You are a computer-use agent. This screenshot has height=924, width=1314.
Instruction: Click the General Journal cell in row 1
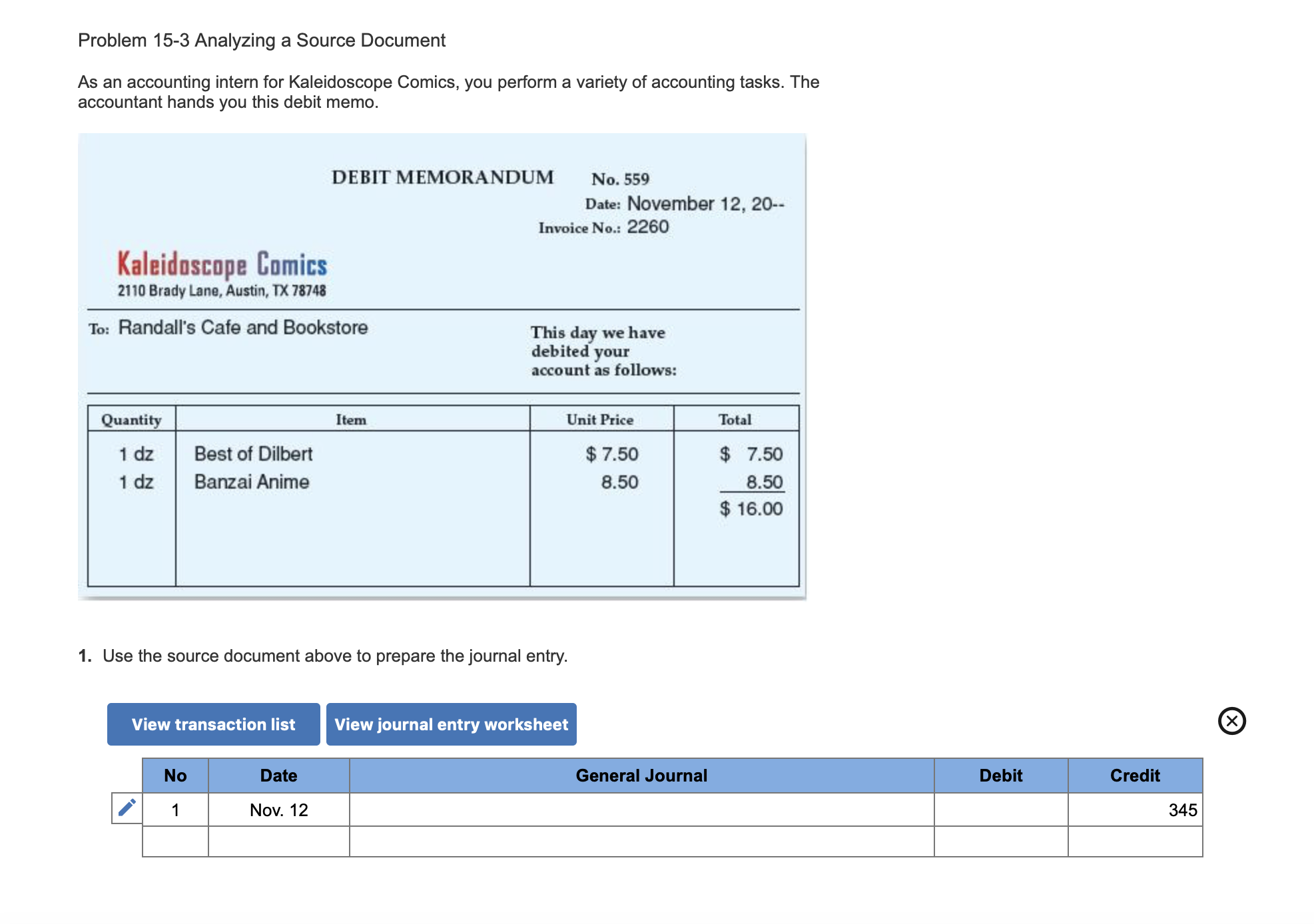pos(641,810)
